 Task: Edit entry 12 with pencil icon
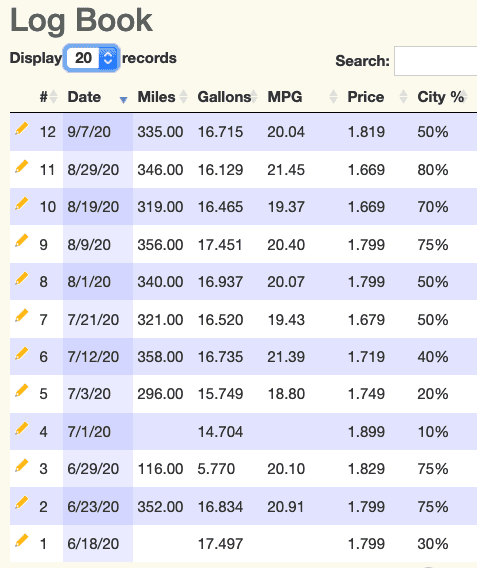[21, 129]
